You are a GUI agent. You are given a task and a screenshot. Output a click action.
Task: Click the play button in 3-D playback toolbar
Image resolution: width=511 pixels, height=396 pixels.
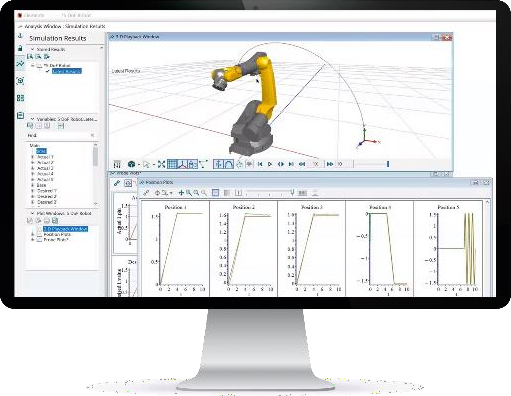[x=270, y=164]
